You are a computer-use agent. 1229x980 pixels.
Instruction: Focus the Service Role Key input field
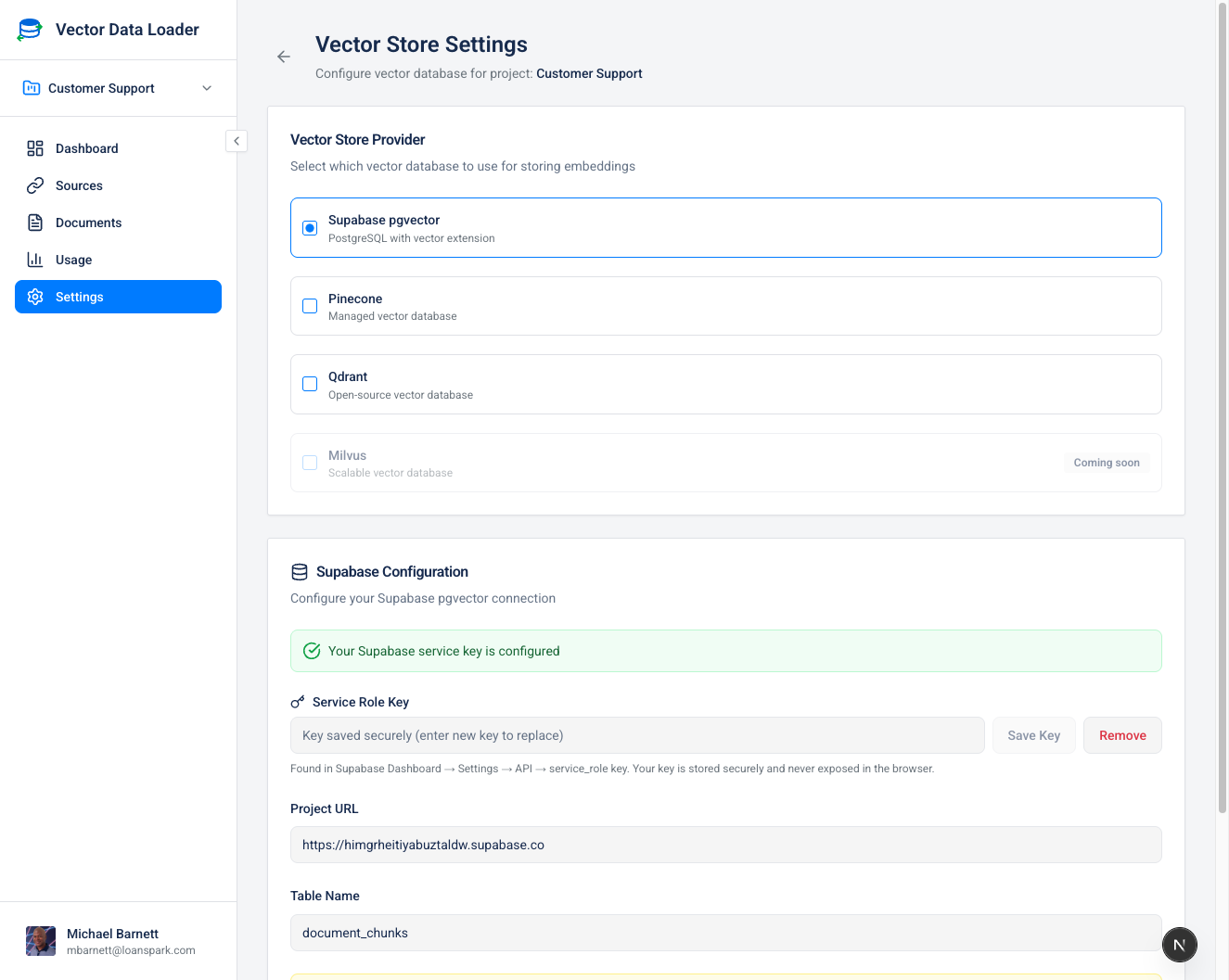coord(637,735)
